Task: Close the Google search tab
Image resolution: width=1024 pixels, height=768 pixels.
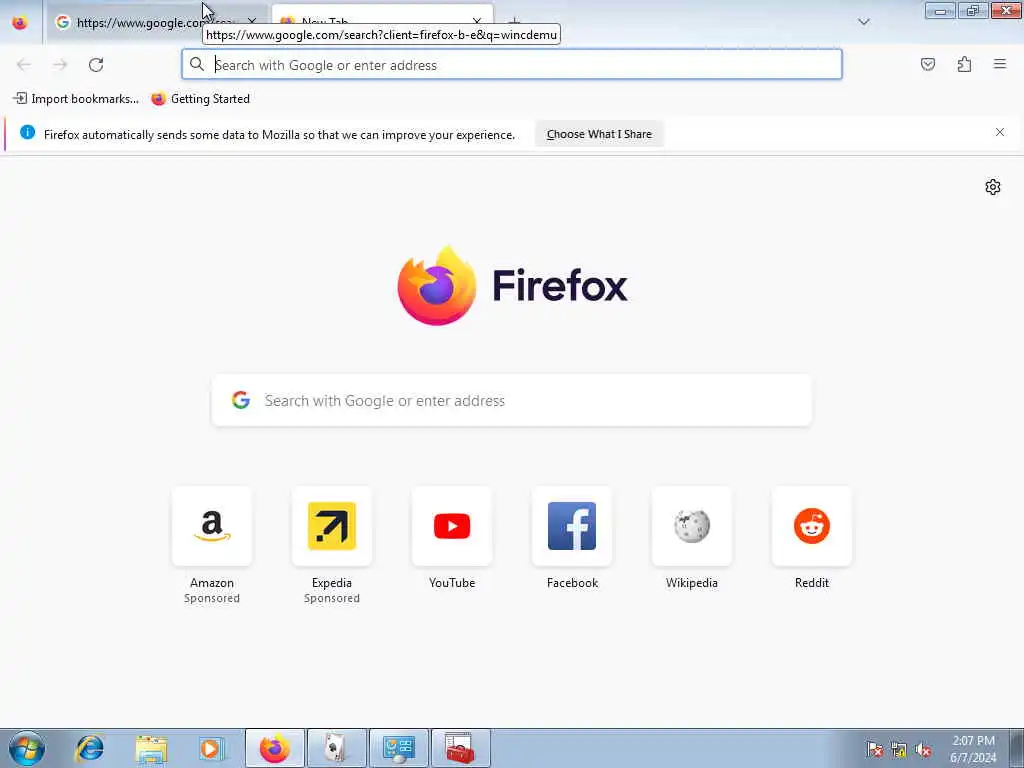Action: [x=252, y=22]
